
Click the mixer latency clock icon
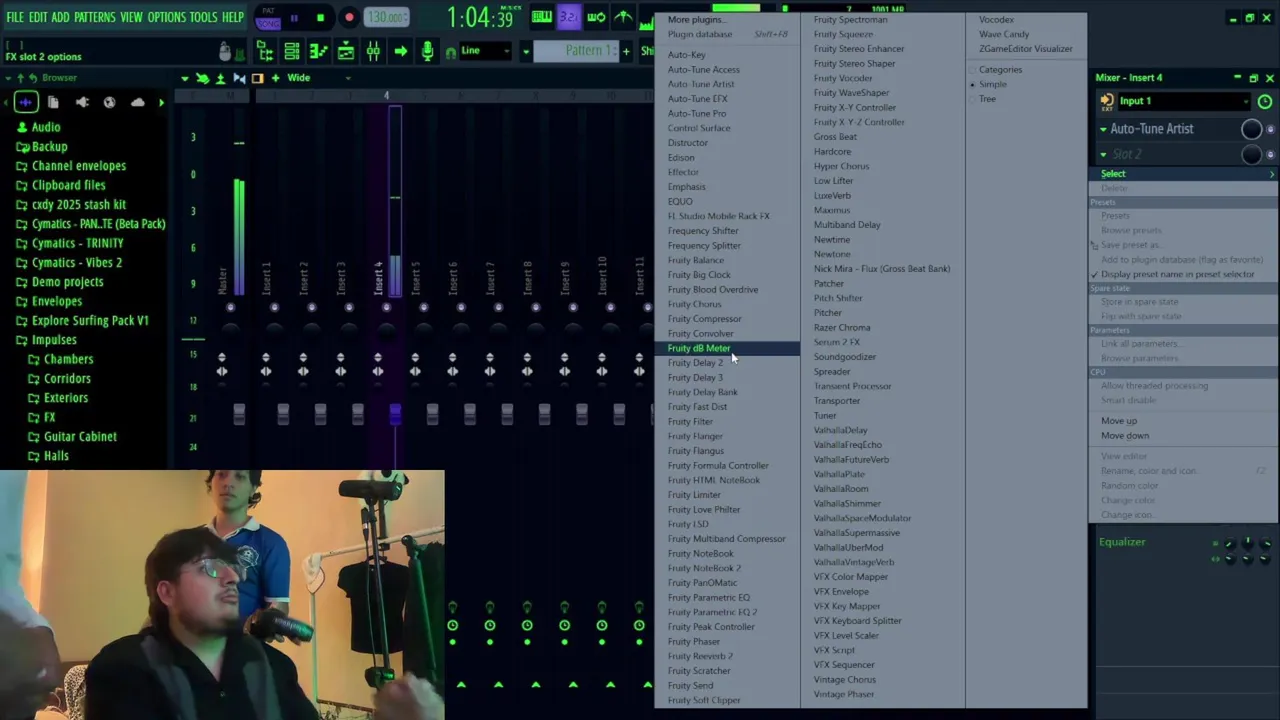(x=1264, y=101)
